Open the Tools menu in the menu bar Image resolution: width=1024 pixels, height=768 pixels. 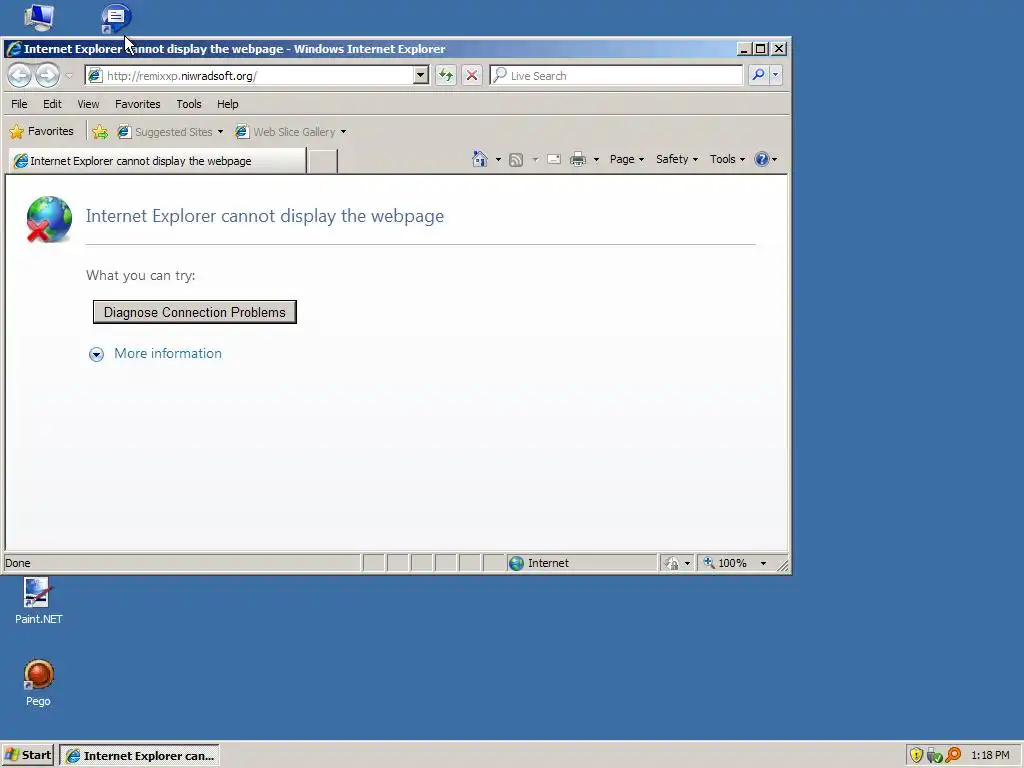click(x=189, y=104)
